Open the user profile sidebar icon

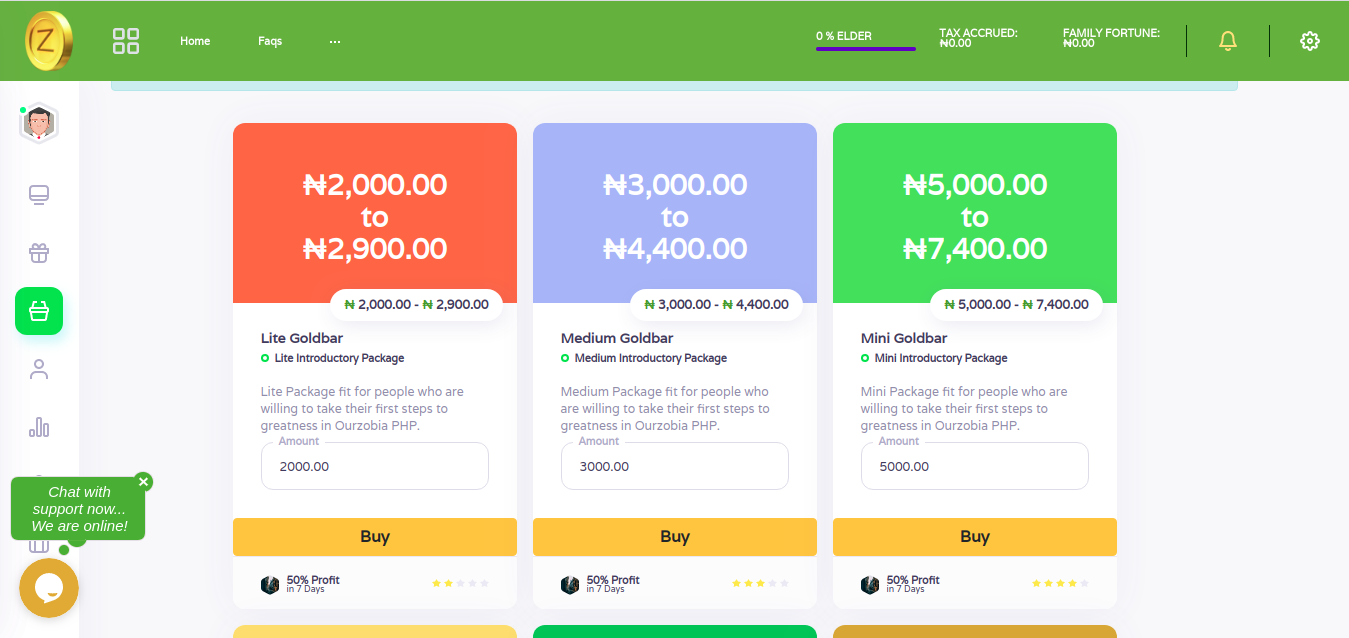[39, 370]
